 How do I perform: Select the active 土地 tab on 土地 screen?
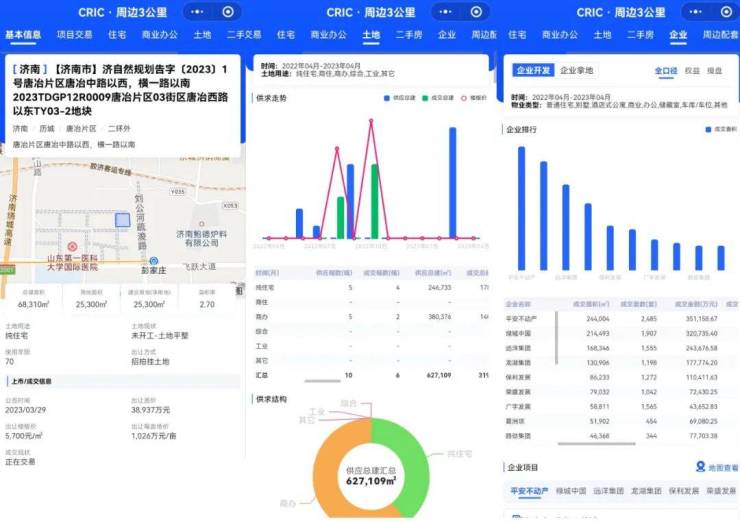pyautogui.click(x=371, y=34)
